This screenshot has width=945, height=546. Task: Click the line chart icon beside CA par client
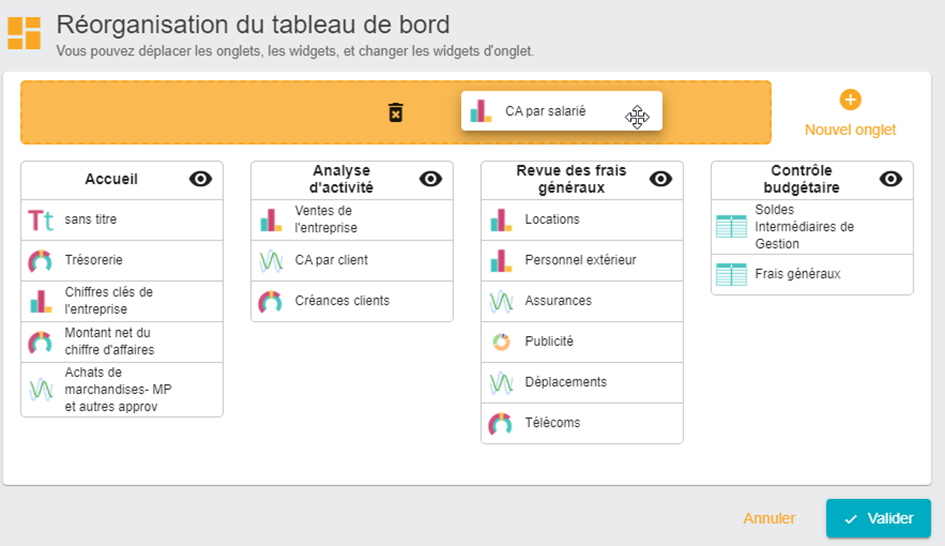click(x=271, y=261)
